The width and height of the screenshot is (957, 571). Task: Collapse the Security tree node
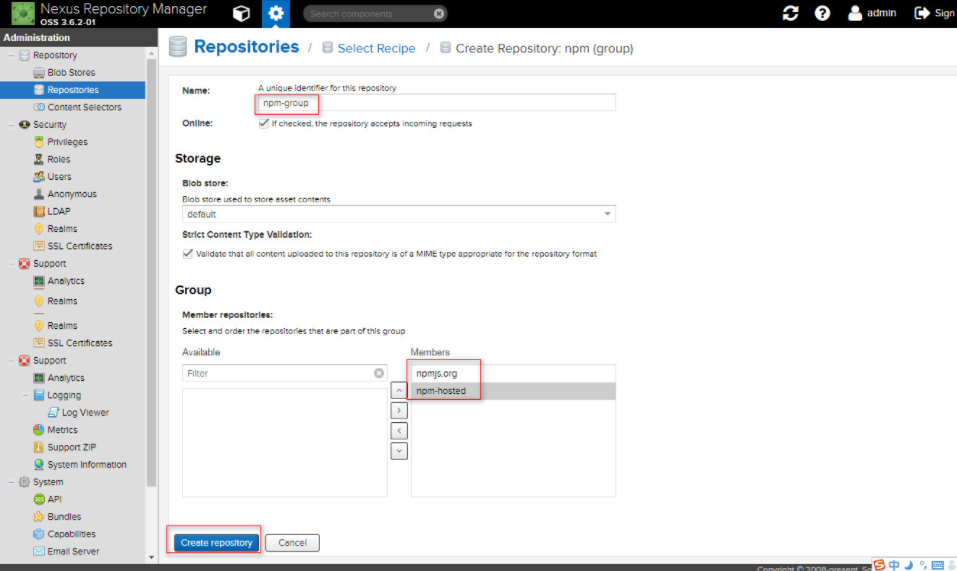[x=10, y=125]
